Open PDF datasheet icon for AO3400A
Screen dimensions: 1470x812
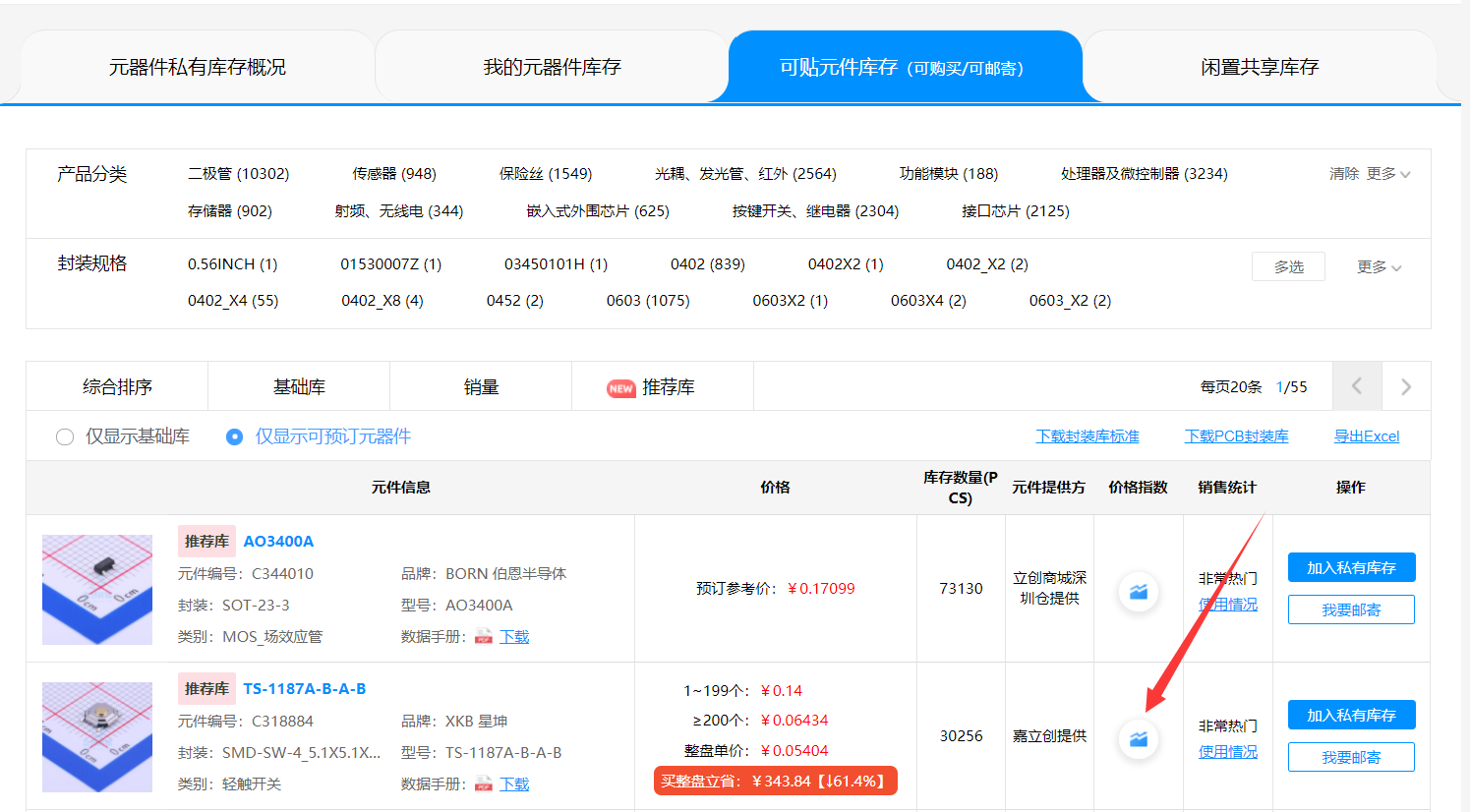(x=484, y=637)
